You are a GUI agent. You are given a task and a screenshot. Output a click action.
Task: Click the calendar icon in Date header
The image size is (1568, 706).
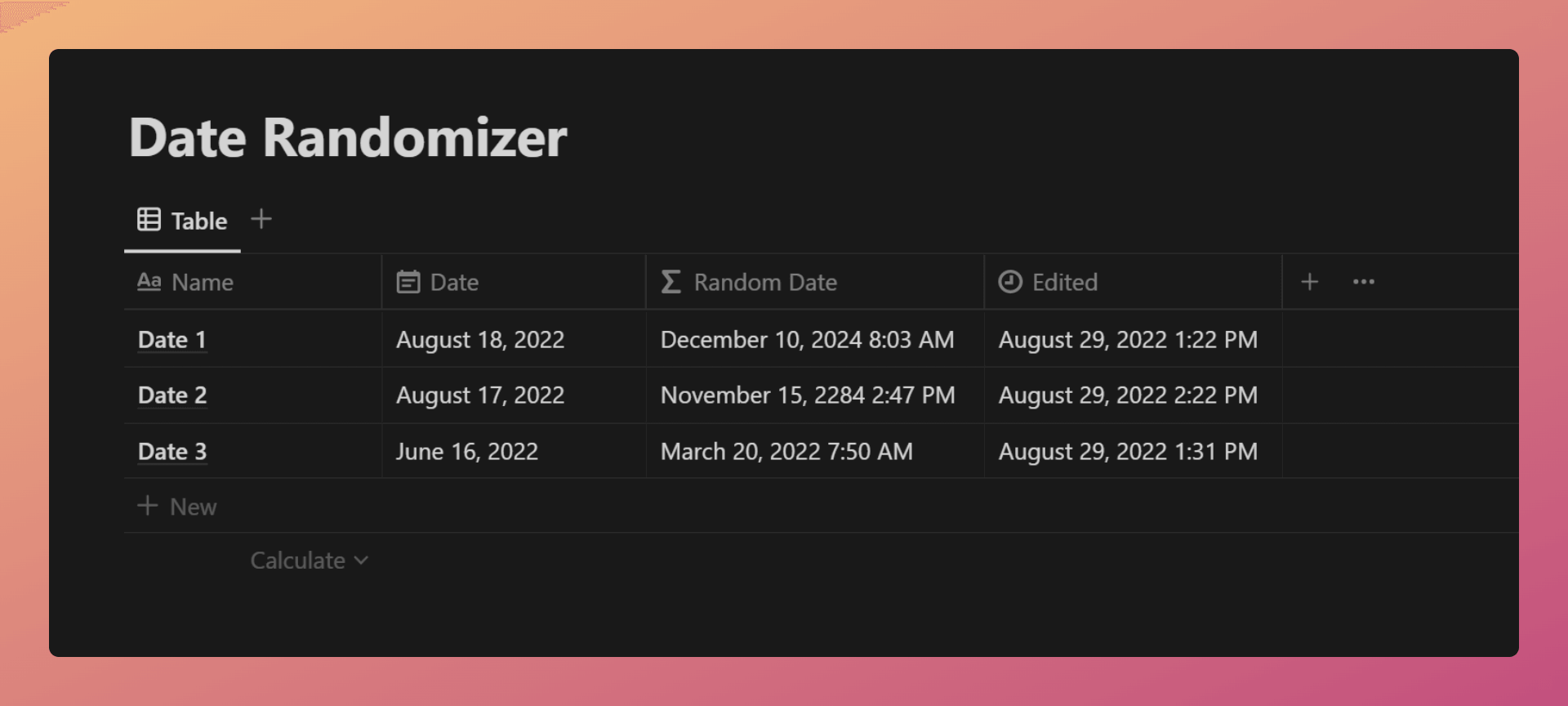[x=408, y=282]
